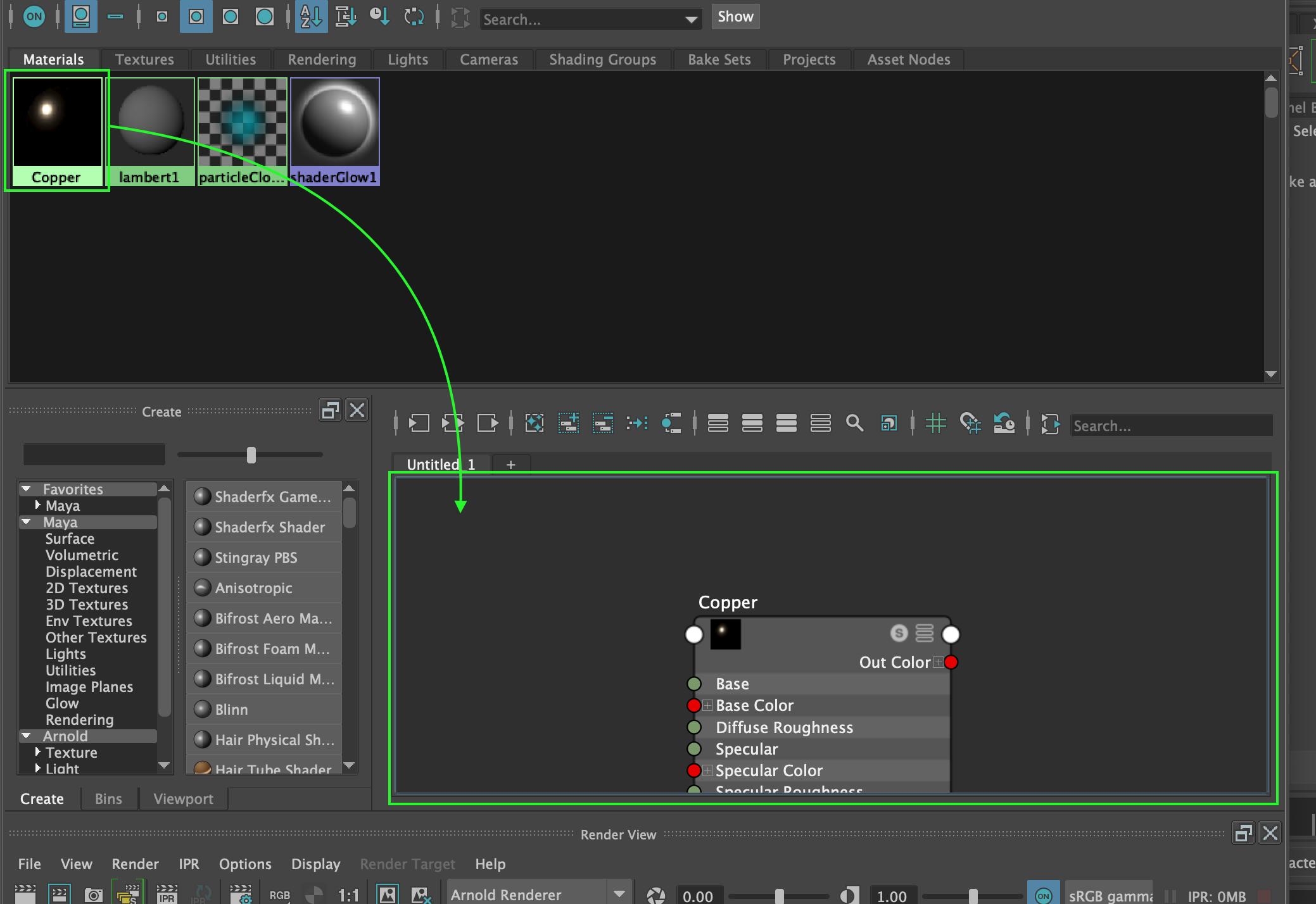The image size is (1316, 904).
Task: Expand the Texture item under Arnold
Action: click(x=38, y=752)
